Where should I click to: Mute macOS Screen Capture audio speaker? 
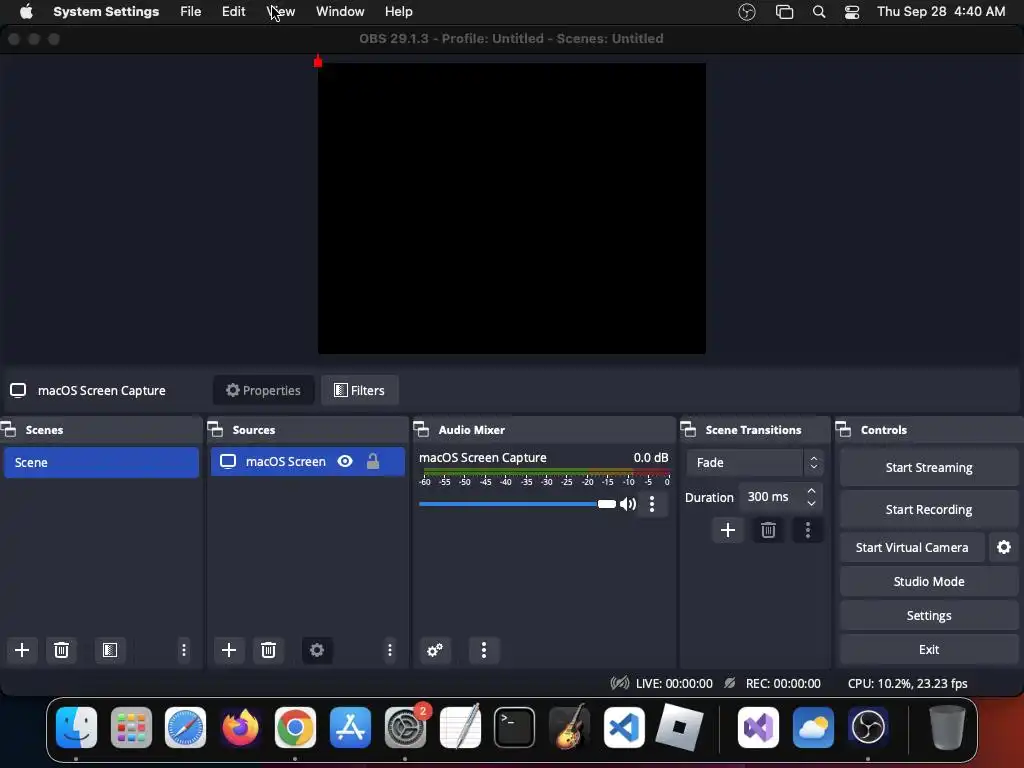click(x=628, y=504)
